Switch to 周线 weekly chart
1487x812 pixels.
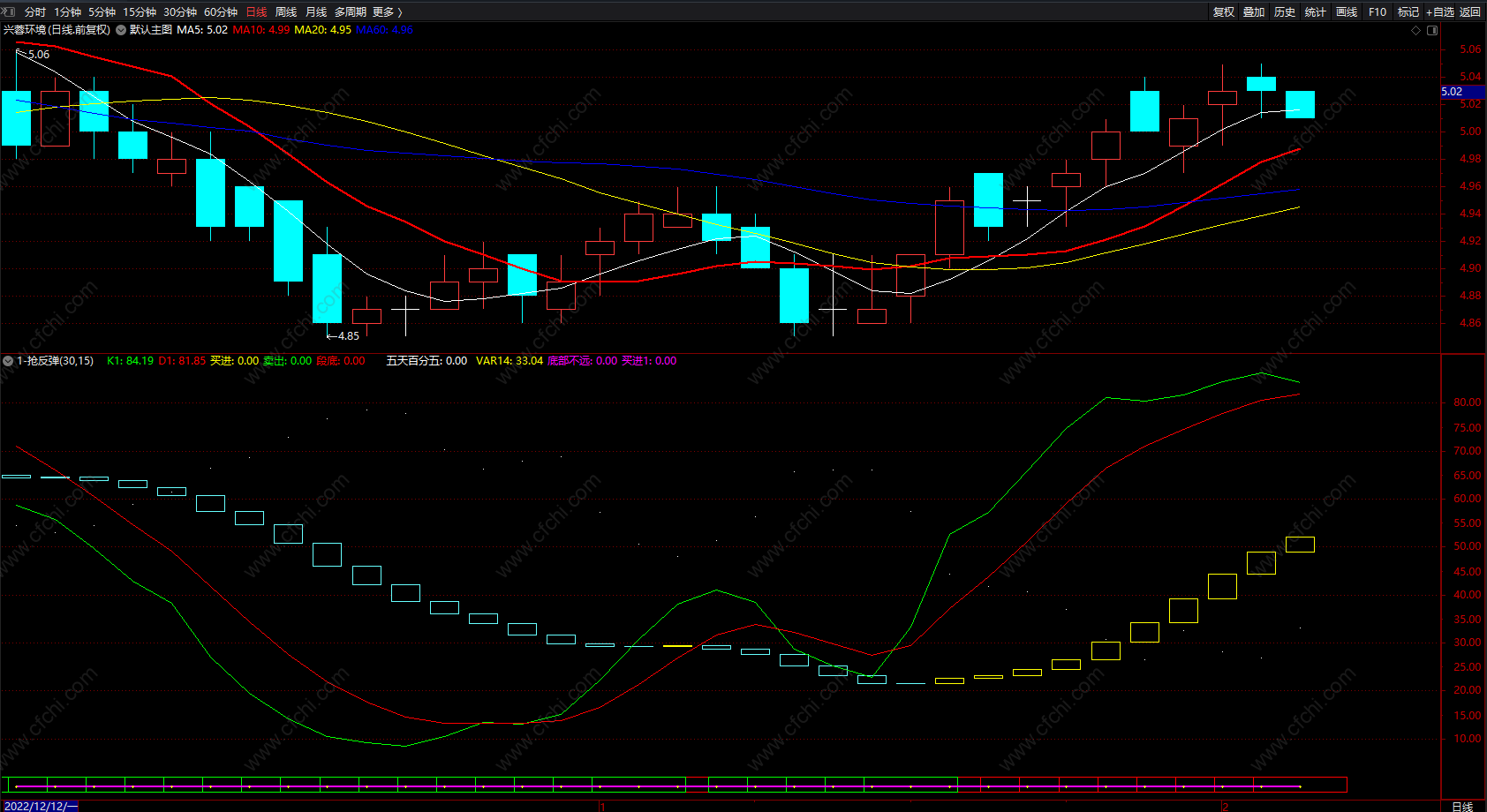pyautogui.click(x=286, y=11)
